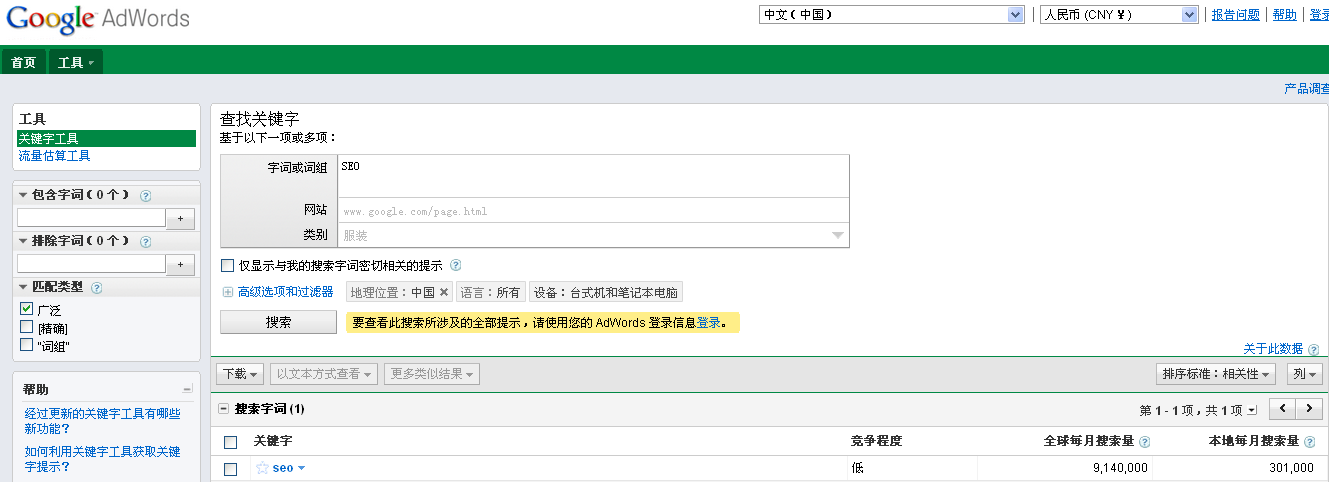Open the 流量估算工具 link
Image resolution: width=1329 pixels, height=482 pixels.
click(x=54, y=156)
